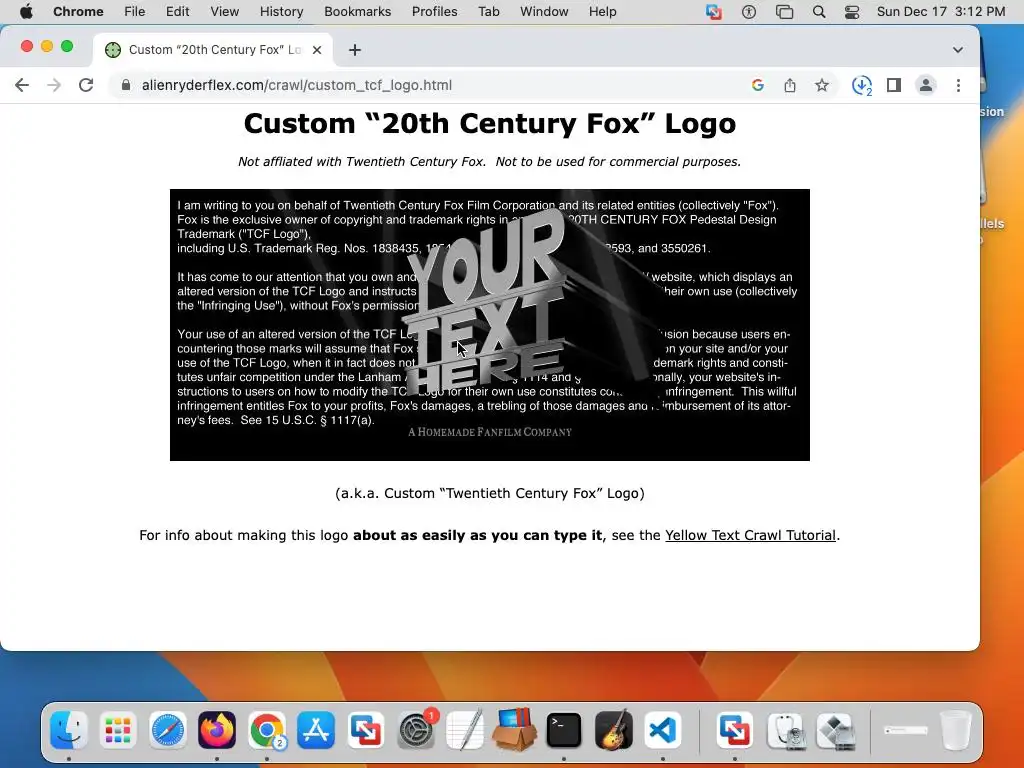Open the Trash in the Dock
Image resolution: width=1024 pixels, height=768 pixels.
[x=955, y=730]
